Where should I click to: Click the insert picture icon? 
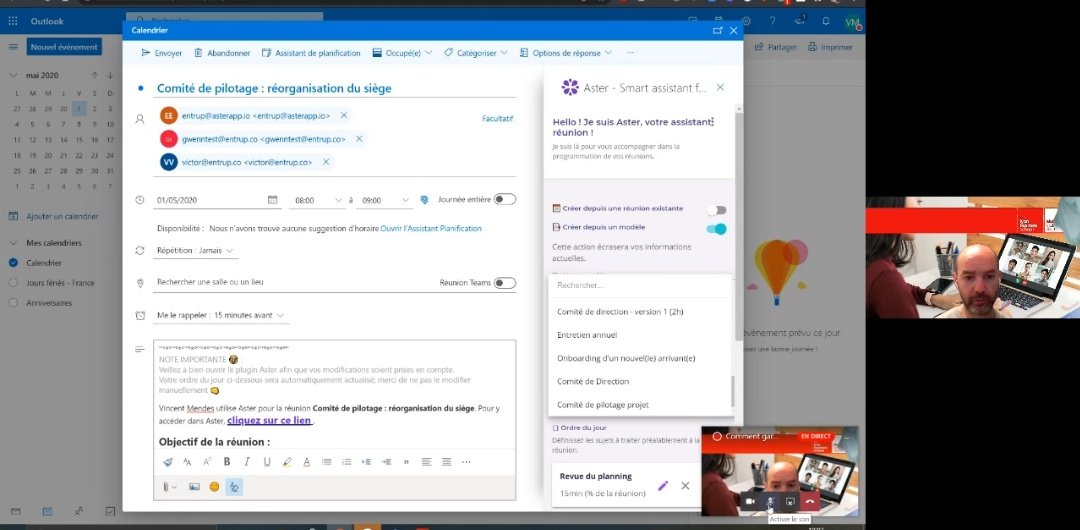[194, 487]
